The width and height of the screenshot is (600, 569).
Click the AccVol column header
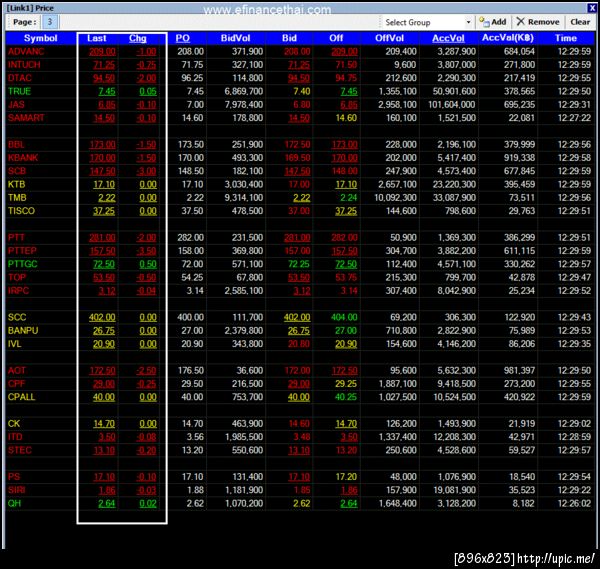click(448, 38)
